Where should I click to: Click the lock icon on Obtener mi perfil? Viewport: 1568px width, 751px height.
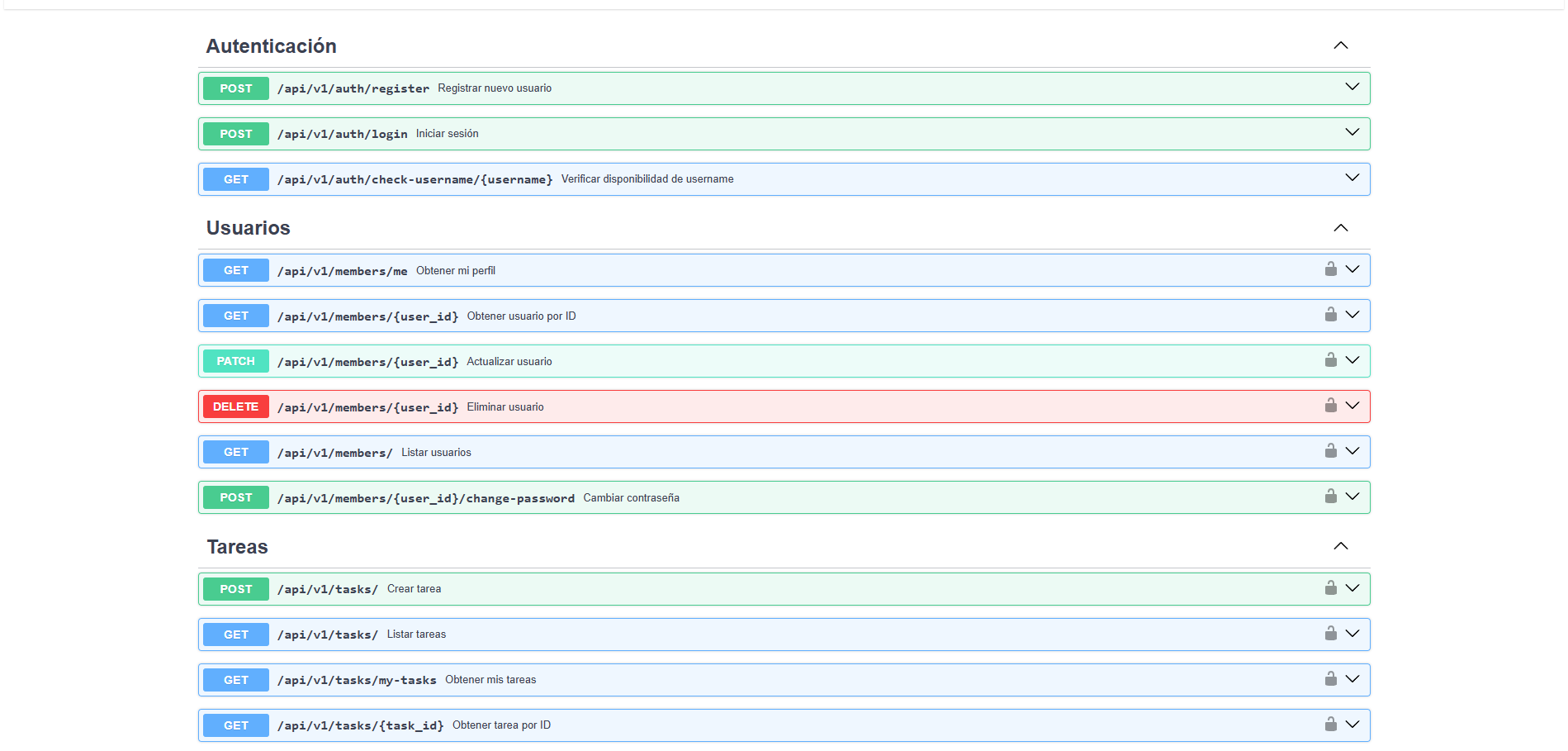pyautogui.click(x=1330, y=269)
